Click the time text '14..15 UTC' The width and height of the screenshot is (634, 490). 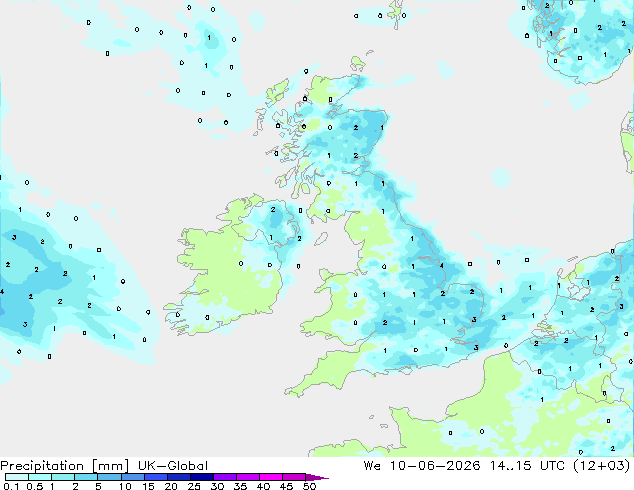526,466
